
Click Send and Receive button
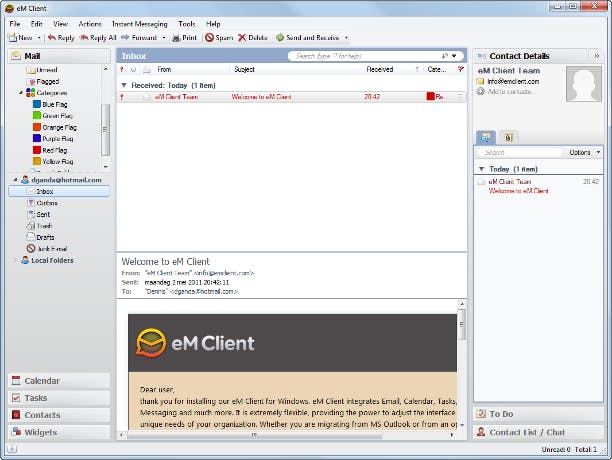click(x=308, y=38)
